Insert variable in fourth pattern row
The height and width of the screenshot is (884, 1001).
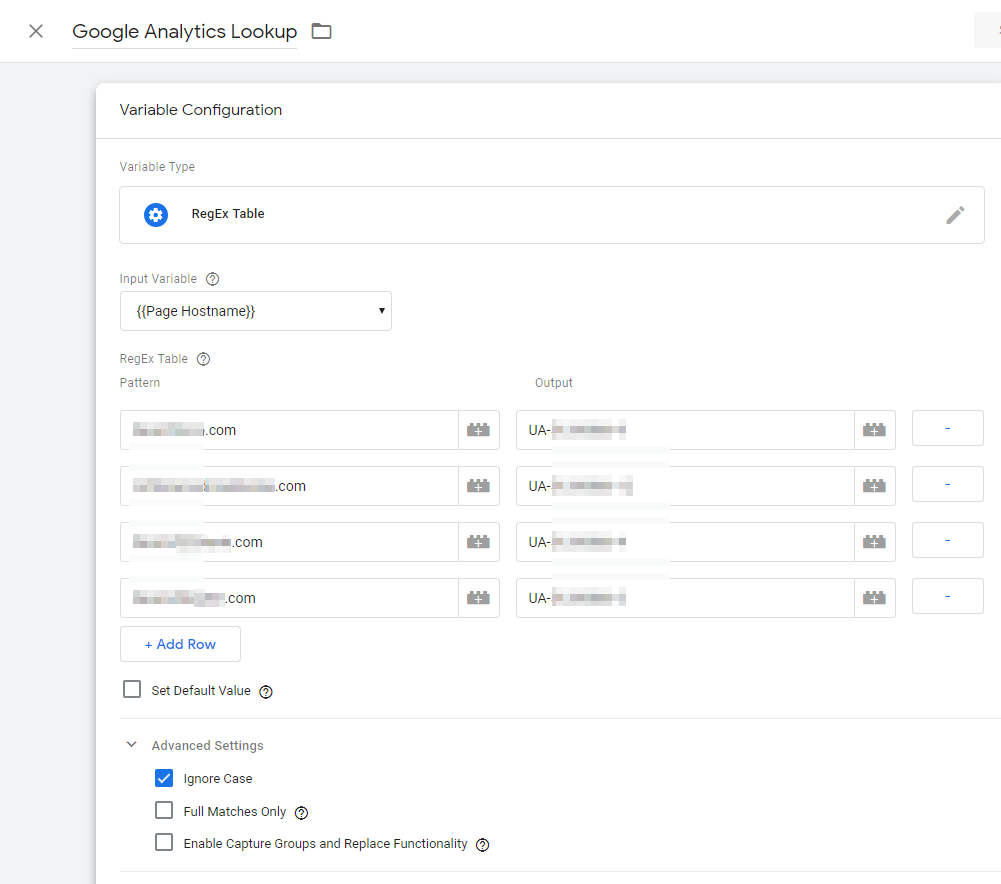coord(478,598)
